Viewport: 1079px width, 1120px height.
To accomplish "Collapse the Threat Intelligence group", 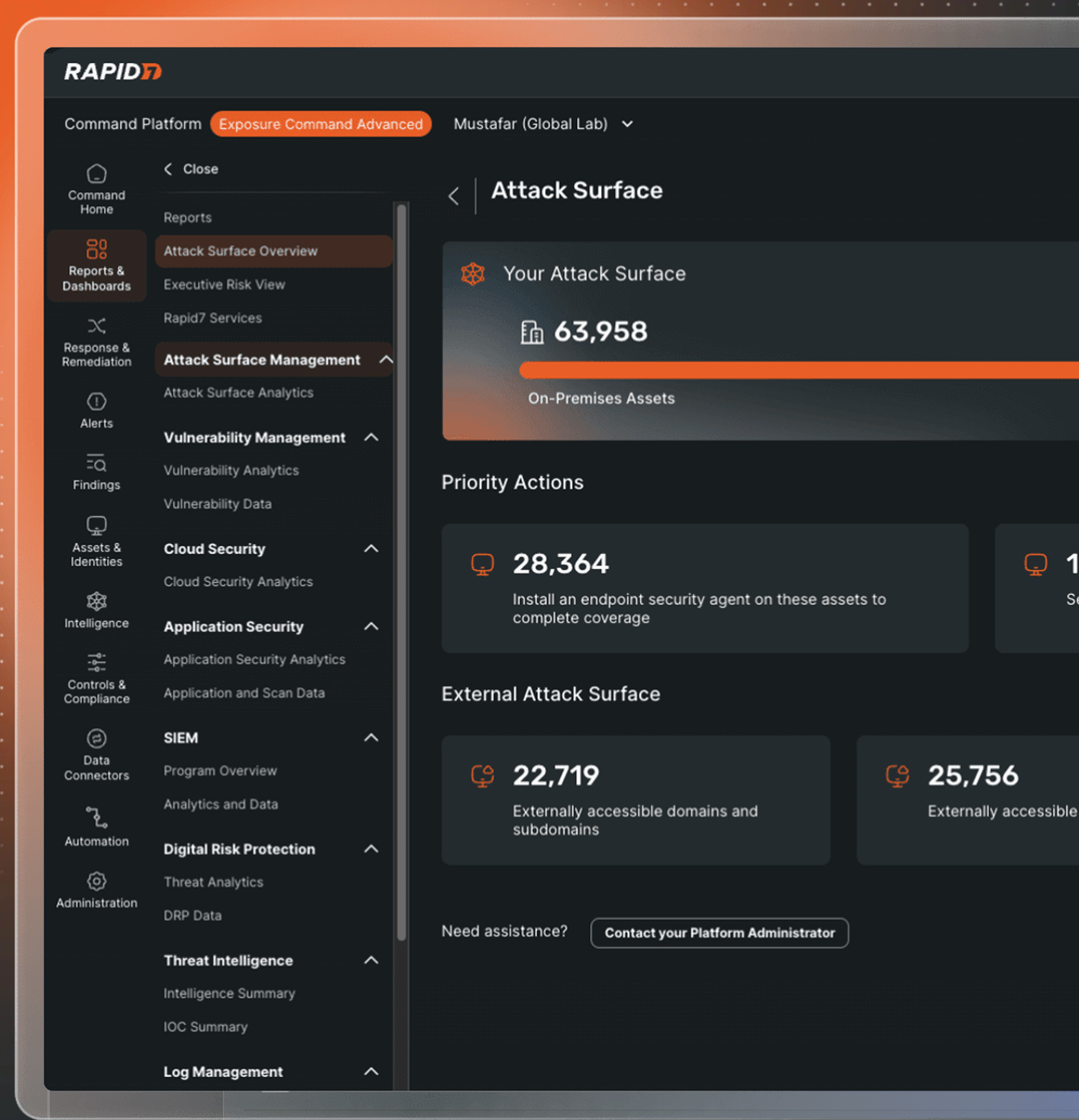I will pos(371,961).
